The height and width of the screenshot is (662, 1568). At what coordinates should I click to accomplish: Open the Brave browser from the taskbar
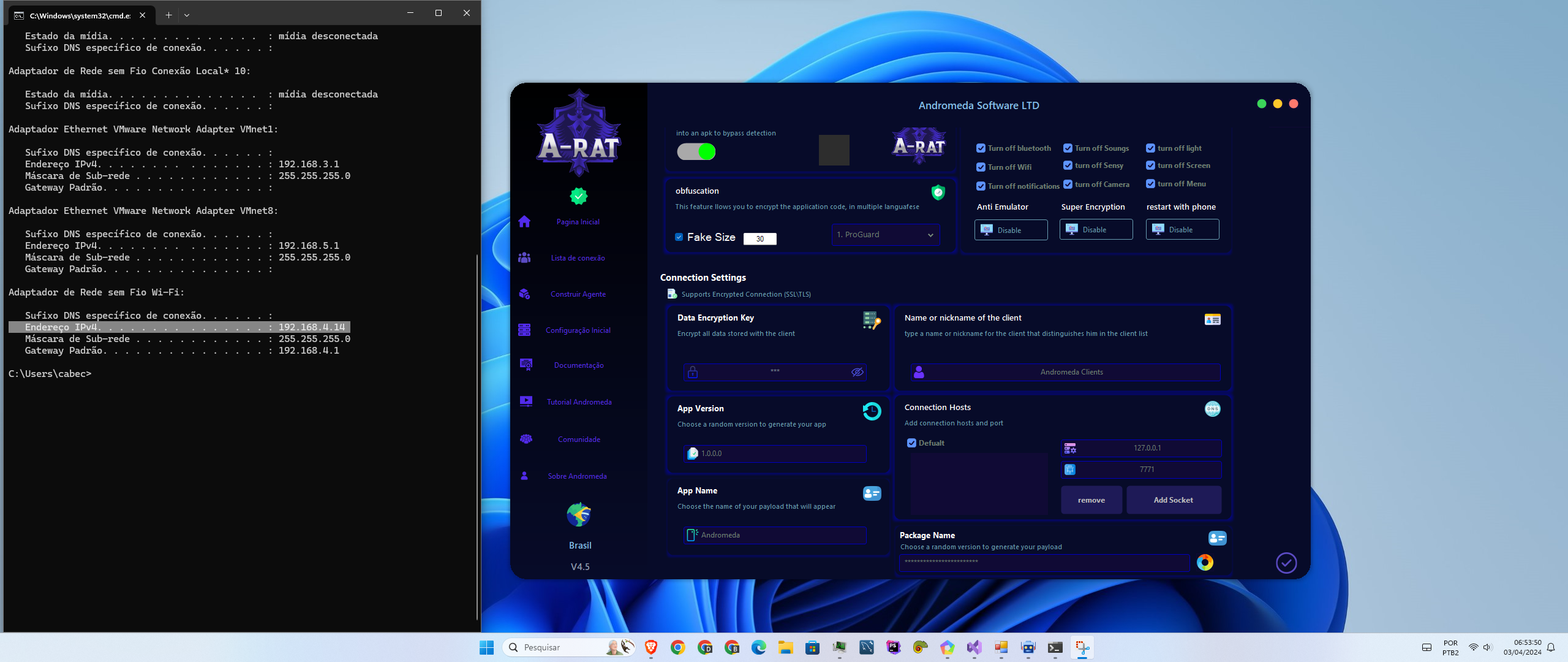tap(650, 647)
